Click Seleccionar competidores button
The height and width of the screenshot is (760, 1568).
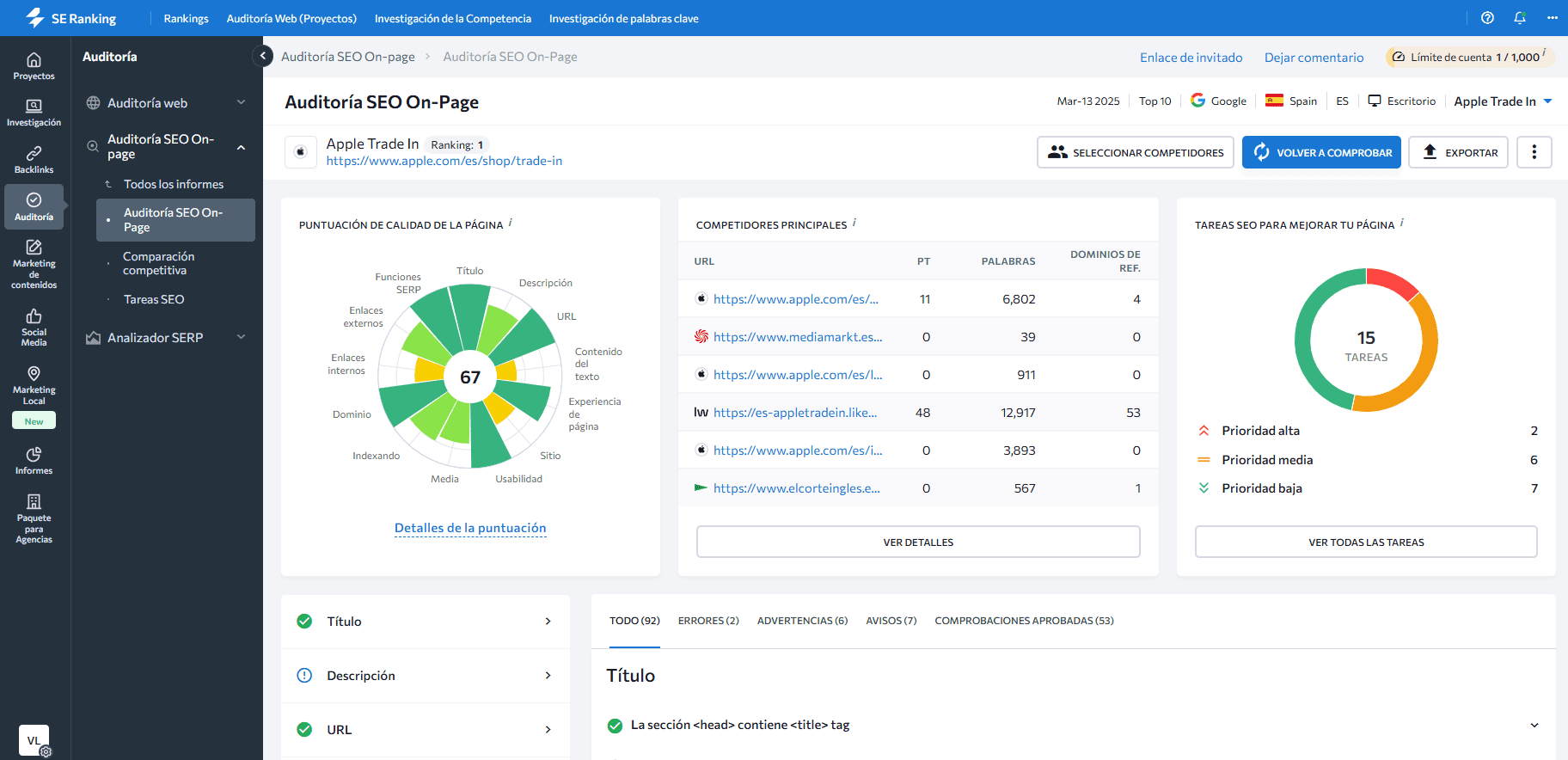tap(1136, 152)
